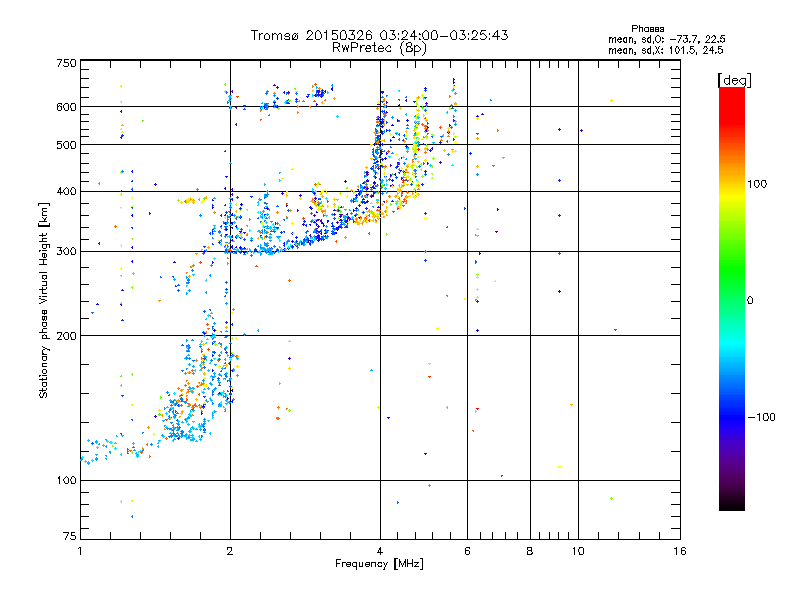Click the colorbar tick label '0'
The width and height of the screenshot is (800, 600).
pos(750,301)
